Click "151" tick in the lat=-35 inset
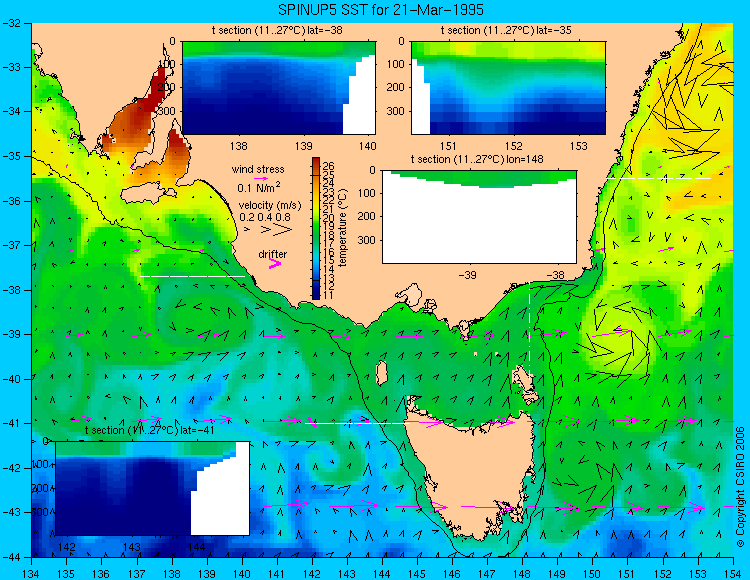Image resolution: width=750 pixels, height=580 pixels. (x=448, y=146)
